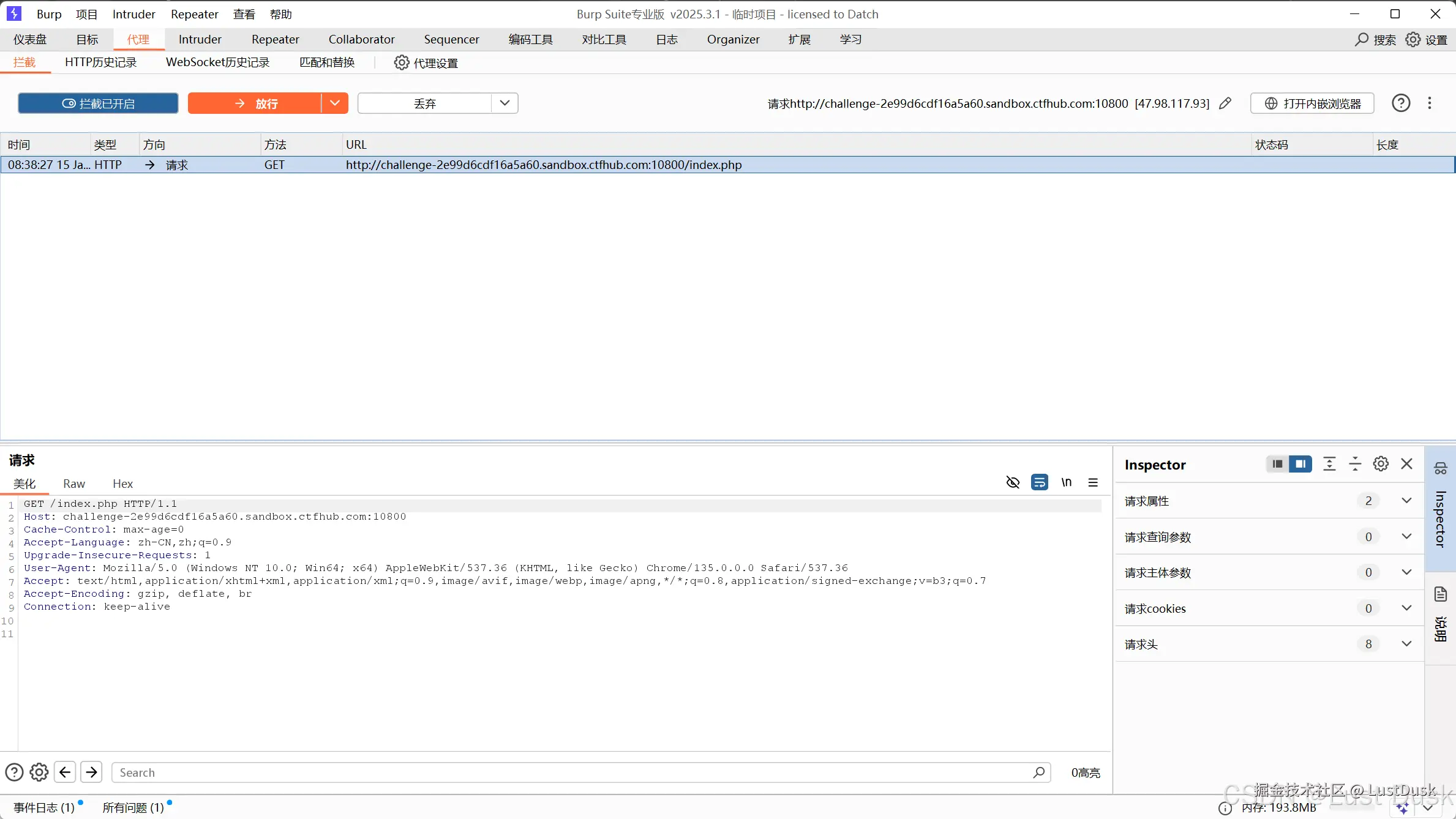This screenshot has height=819, width=1456.
Task: Toggle 拦截已开启 intercept button
Action: [x=98, y=103]
